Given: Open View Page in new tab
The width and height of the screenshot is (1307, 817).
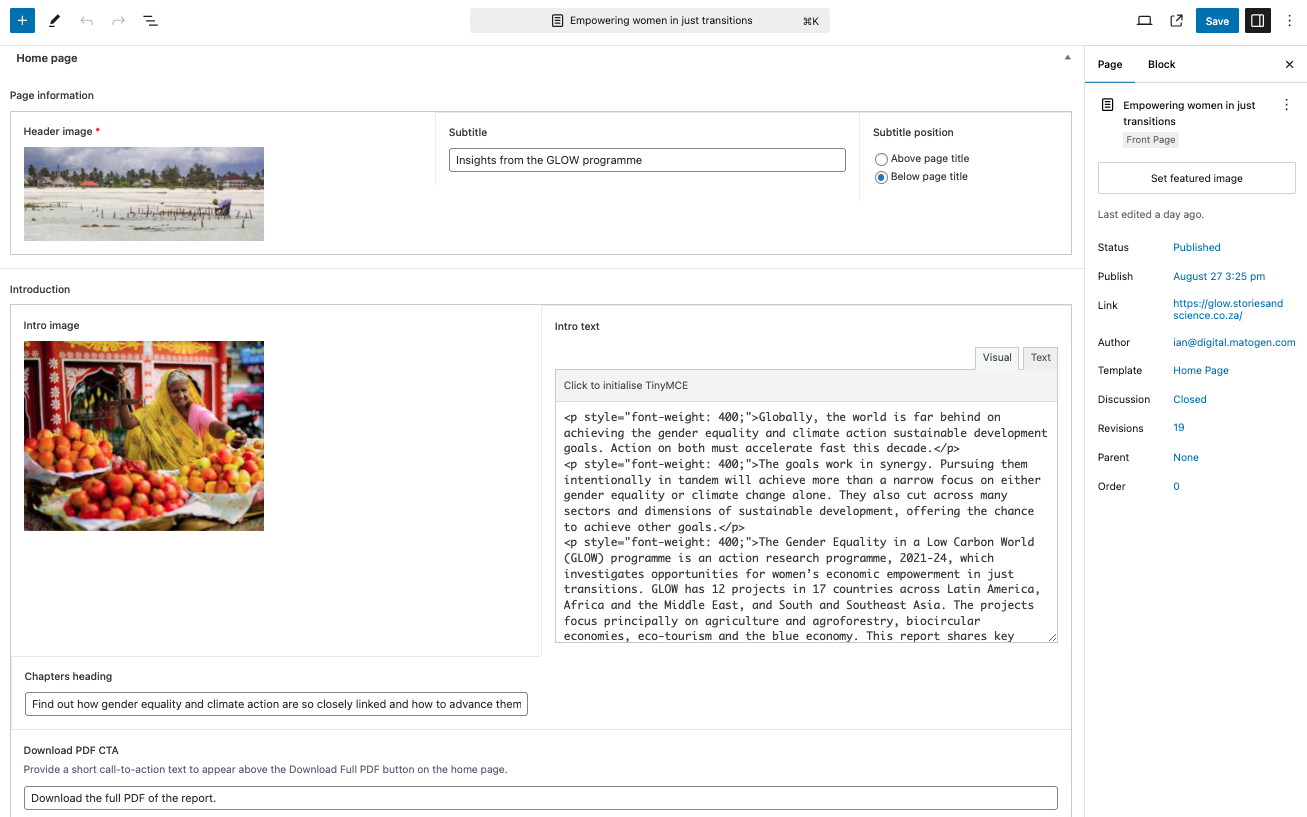Looking at the screenshot, I should coord(1176,20).
